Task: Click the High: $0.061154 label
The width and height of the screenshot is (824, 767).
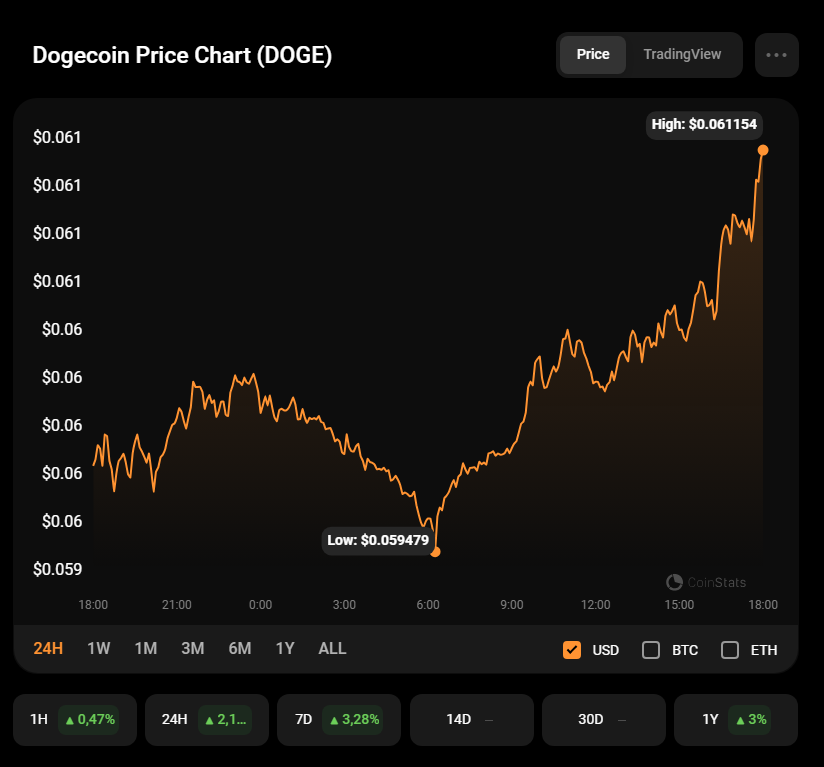Action: click(x=704, y=125)
